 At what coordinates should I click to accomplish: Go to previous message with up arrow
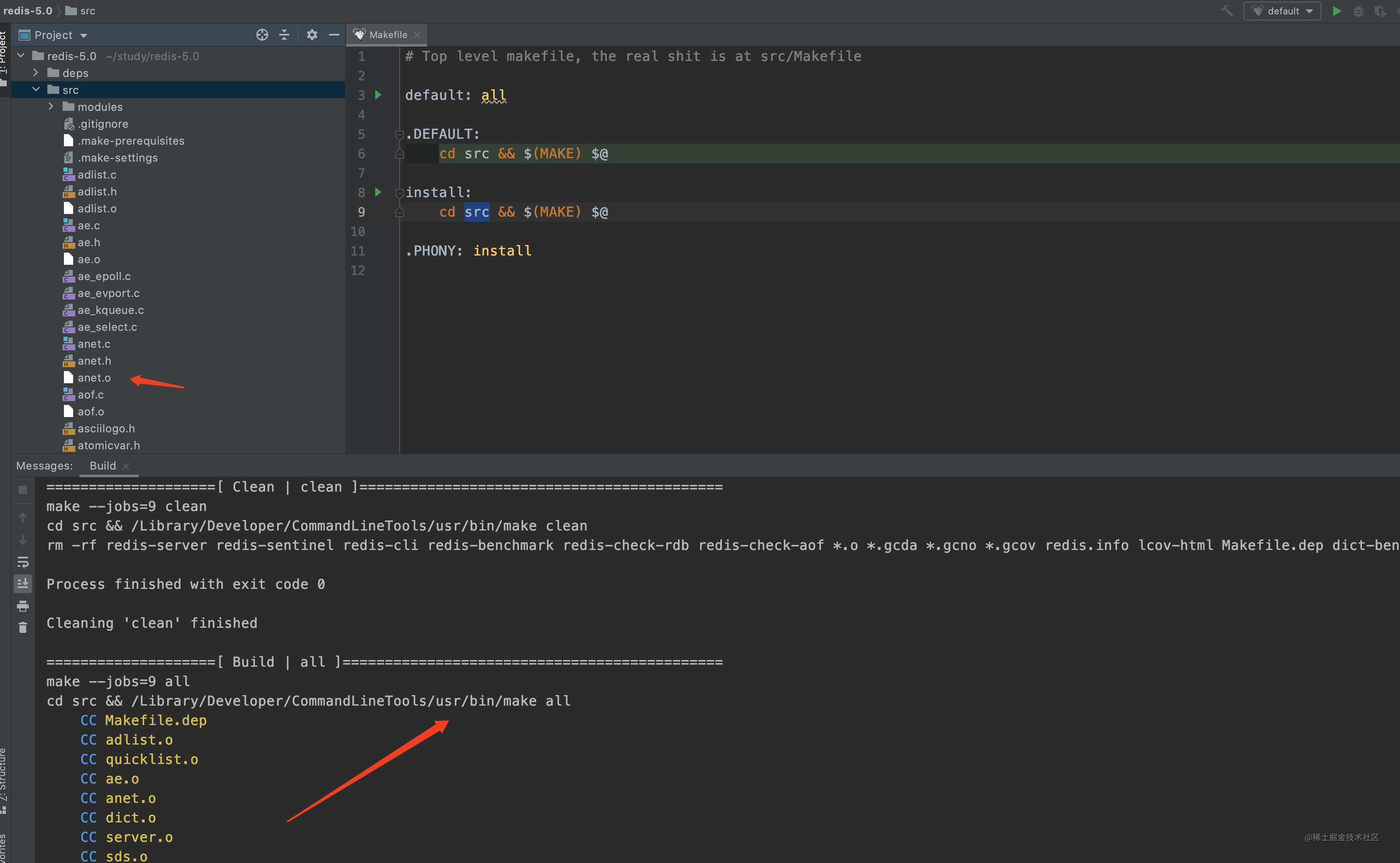23,518
